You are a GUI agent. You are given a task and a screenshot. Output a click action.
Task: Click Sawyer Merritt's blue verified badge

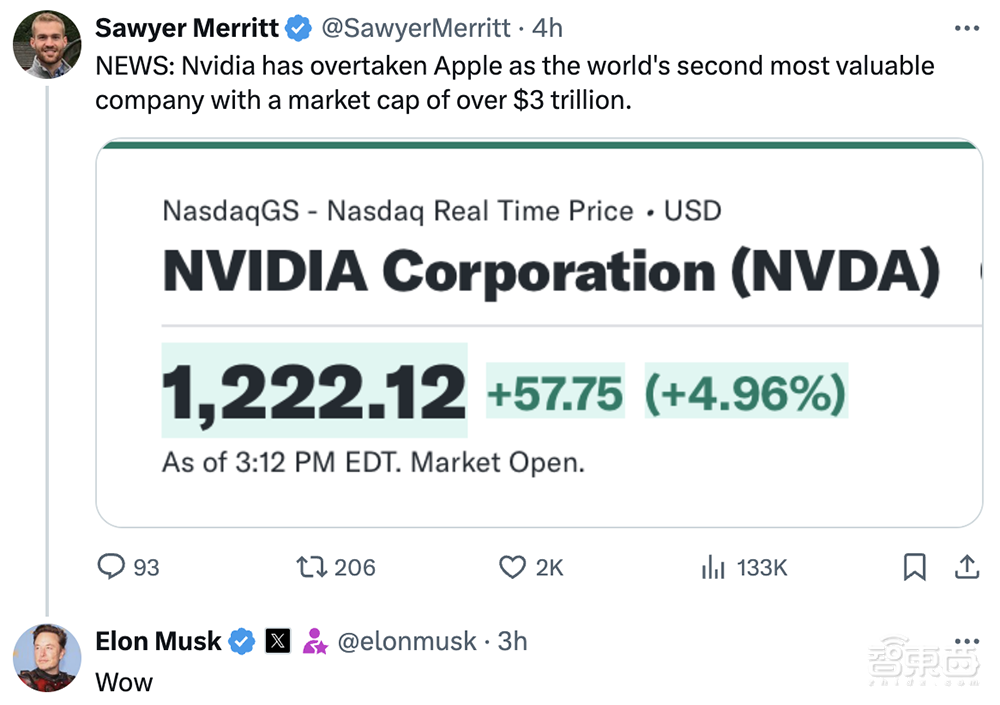click(x=299, y=29)
